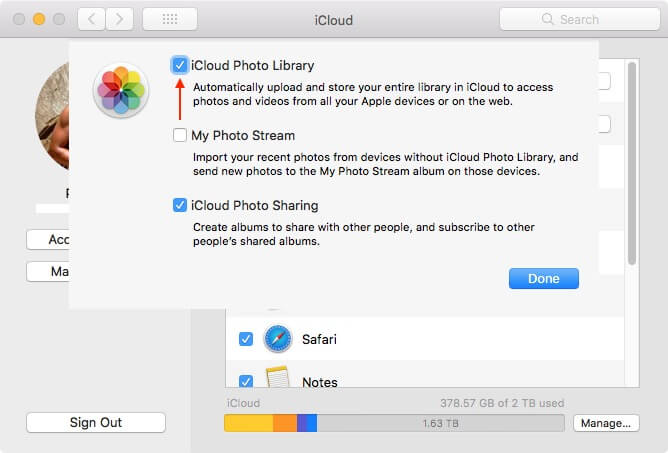Image resolution: width=668 pixels, height=453 pixels.
Task: Click the orange segment of the storage bar
Action: (285, 423)
